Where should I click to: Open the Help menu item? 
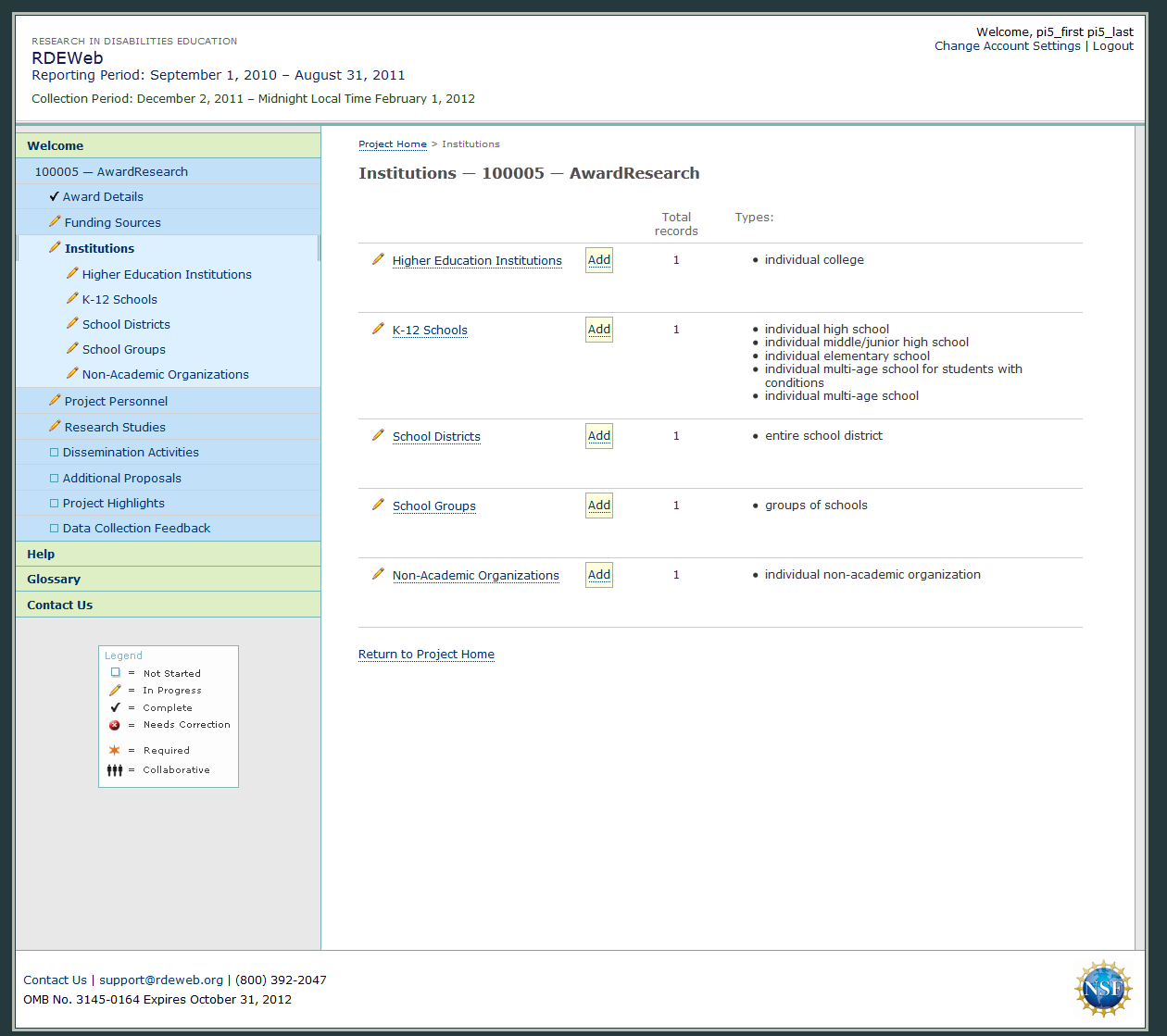[x=41, y=554]
